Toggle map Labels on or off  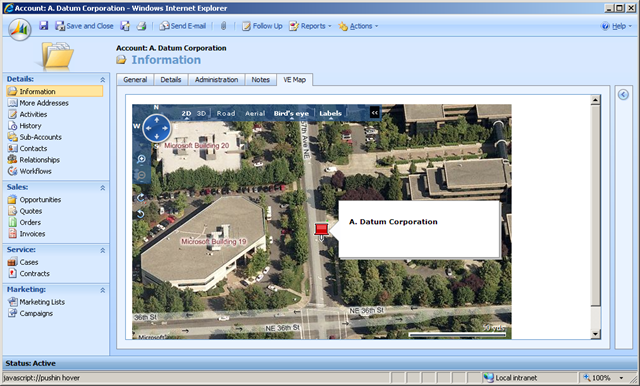point(331,113)
